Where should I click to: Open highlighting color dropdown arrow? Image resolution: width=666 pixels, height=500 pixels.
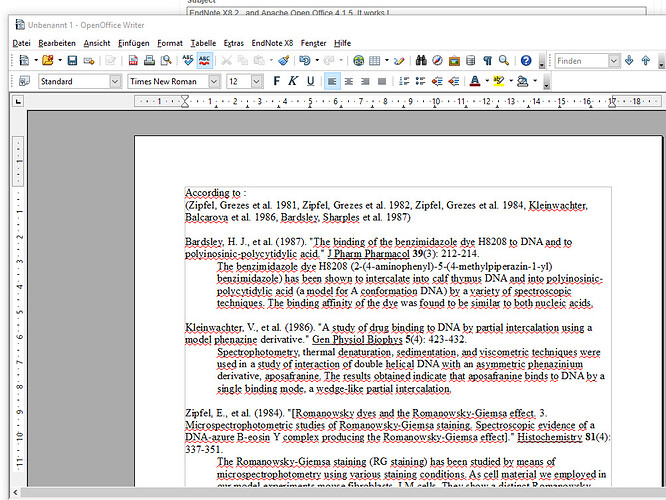coord(511,81)
